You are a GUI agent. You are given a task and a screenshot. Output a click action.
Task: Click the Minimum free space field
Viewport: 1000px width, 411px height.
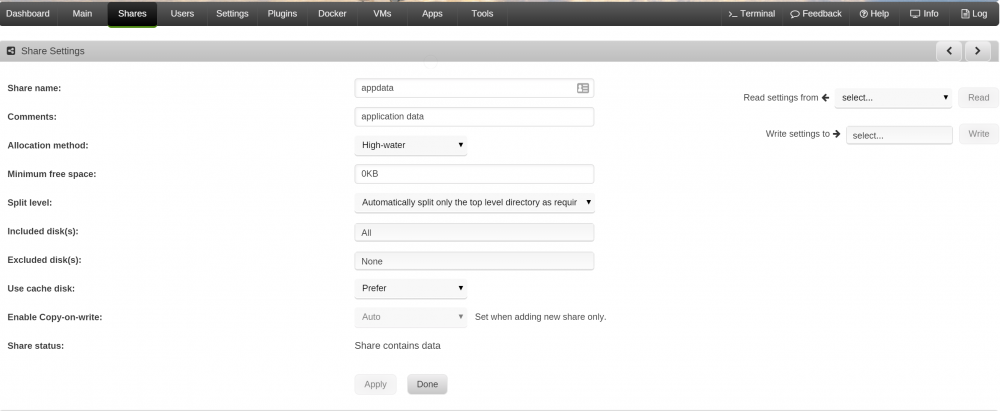click(474, 174)
